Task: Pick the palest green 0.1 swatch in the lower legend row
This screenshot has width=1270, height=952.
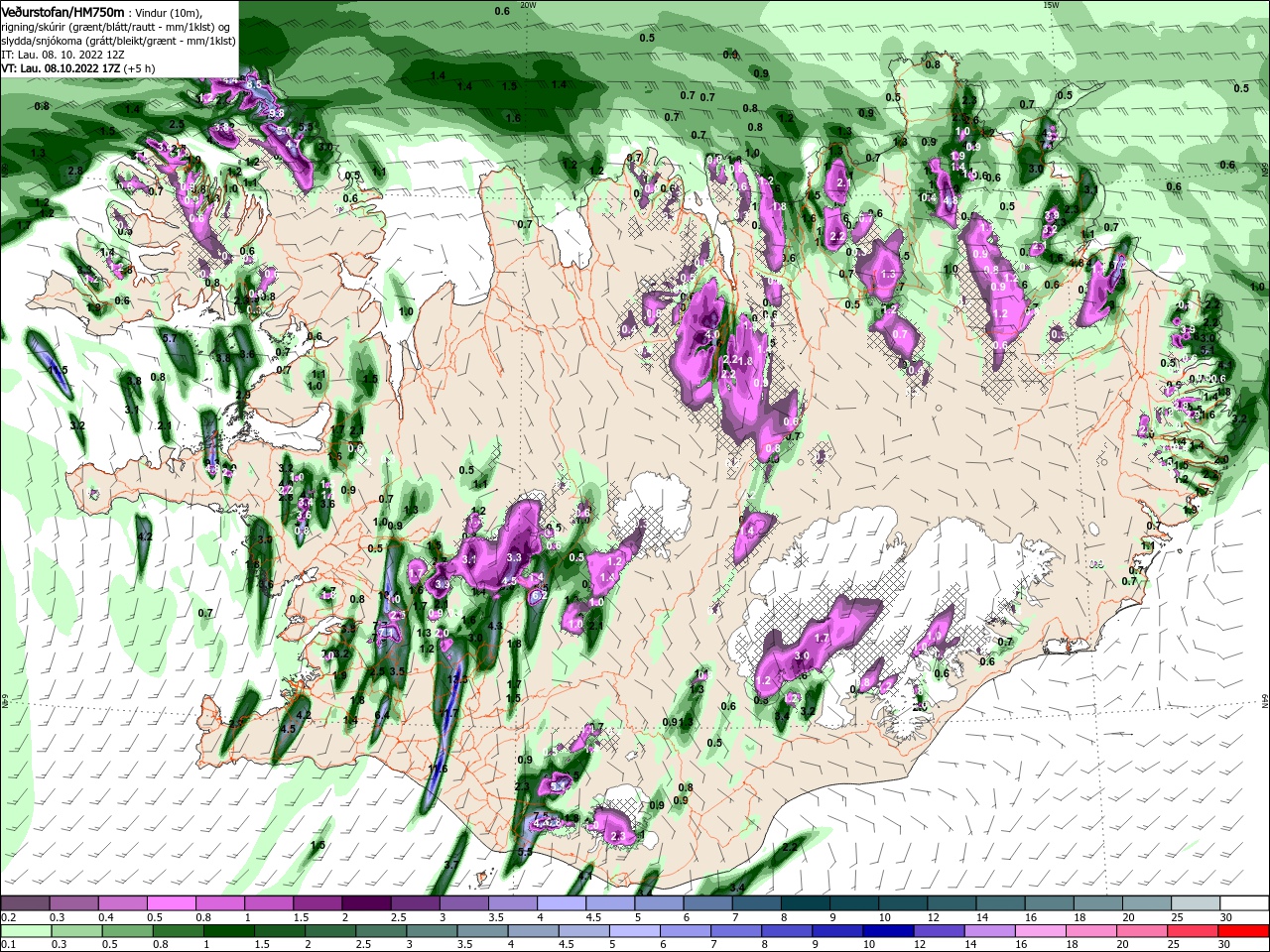Action: pos(25,931)
